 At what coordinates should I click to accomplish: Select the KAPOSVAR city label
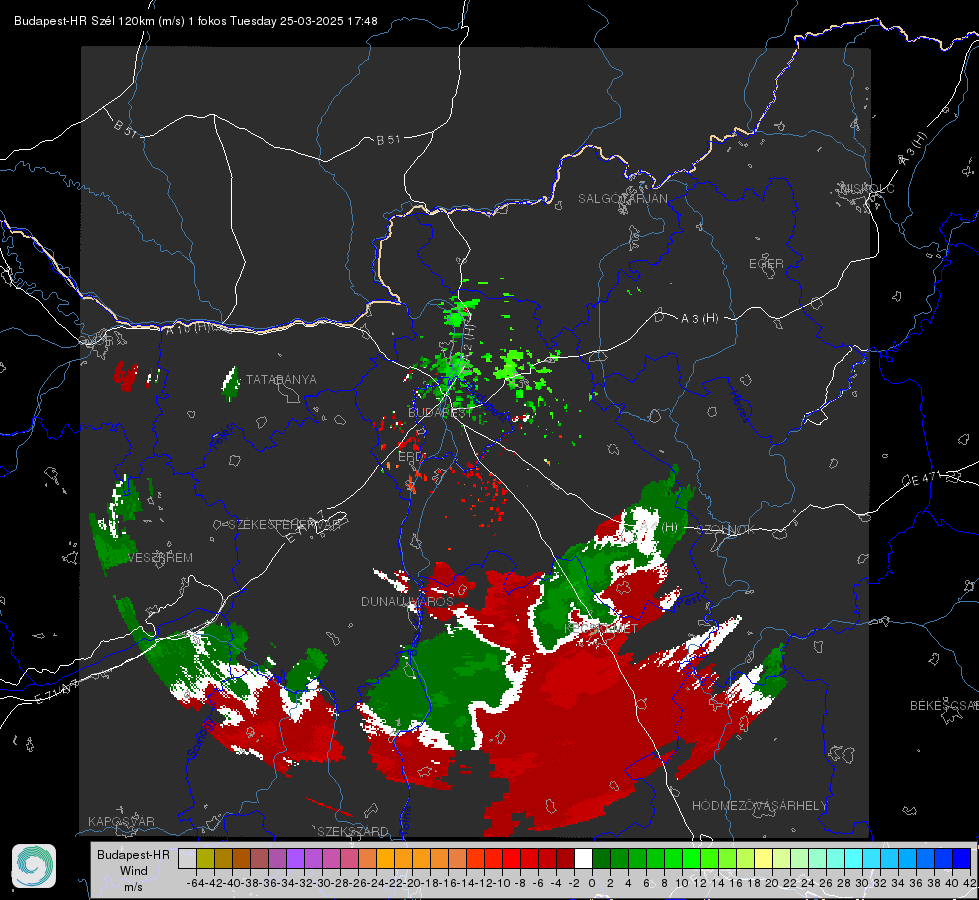(x=121, y=821)
